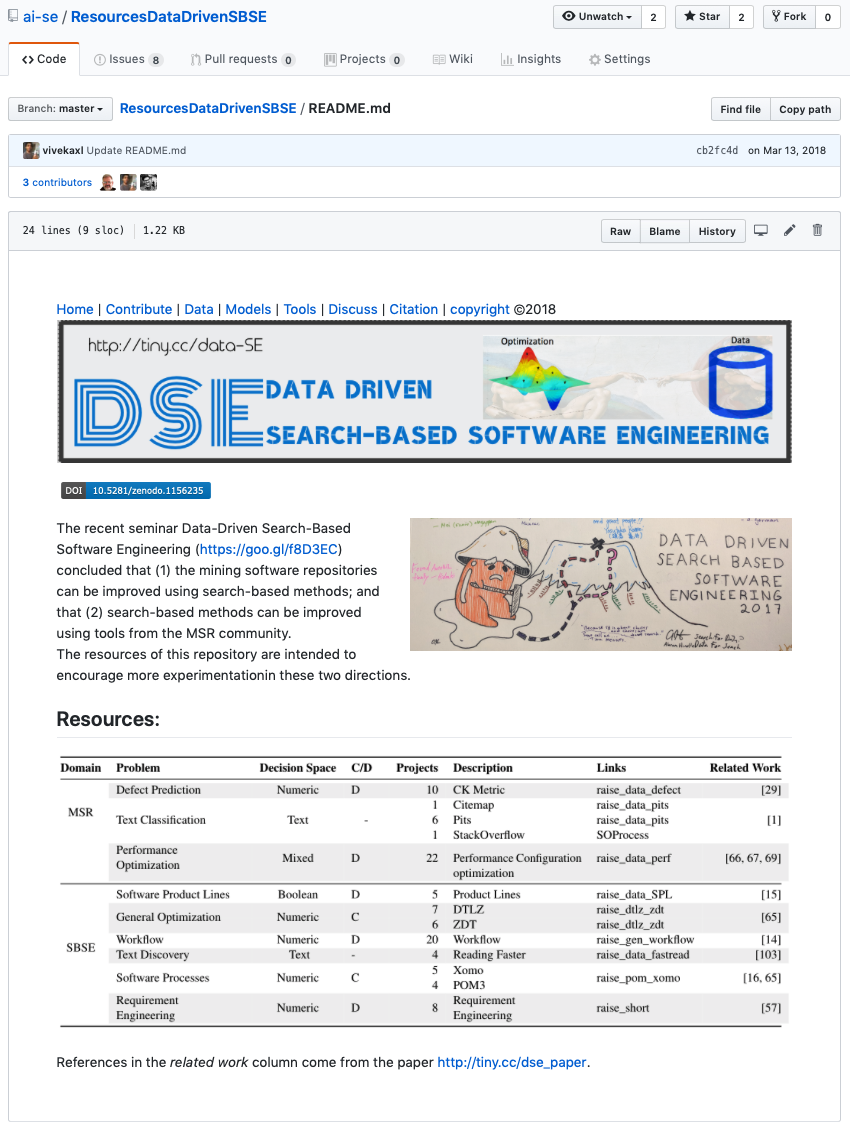Open ResourcesDataDrivenSBSE repo title link
The image size is (850, 1132).
pos(168,17)
